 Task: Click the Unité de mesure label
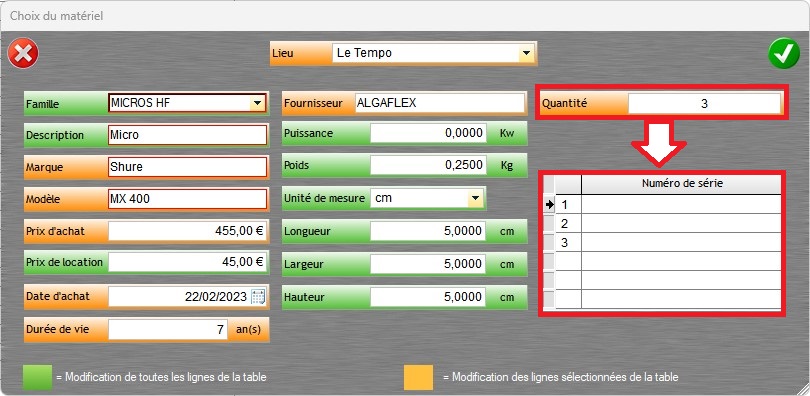[324, 198]
